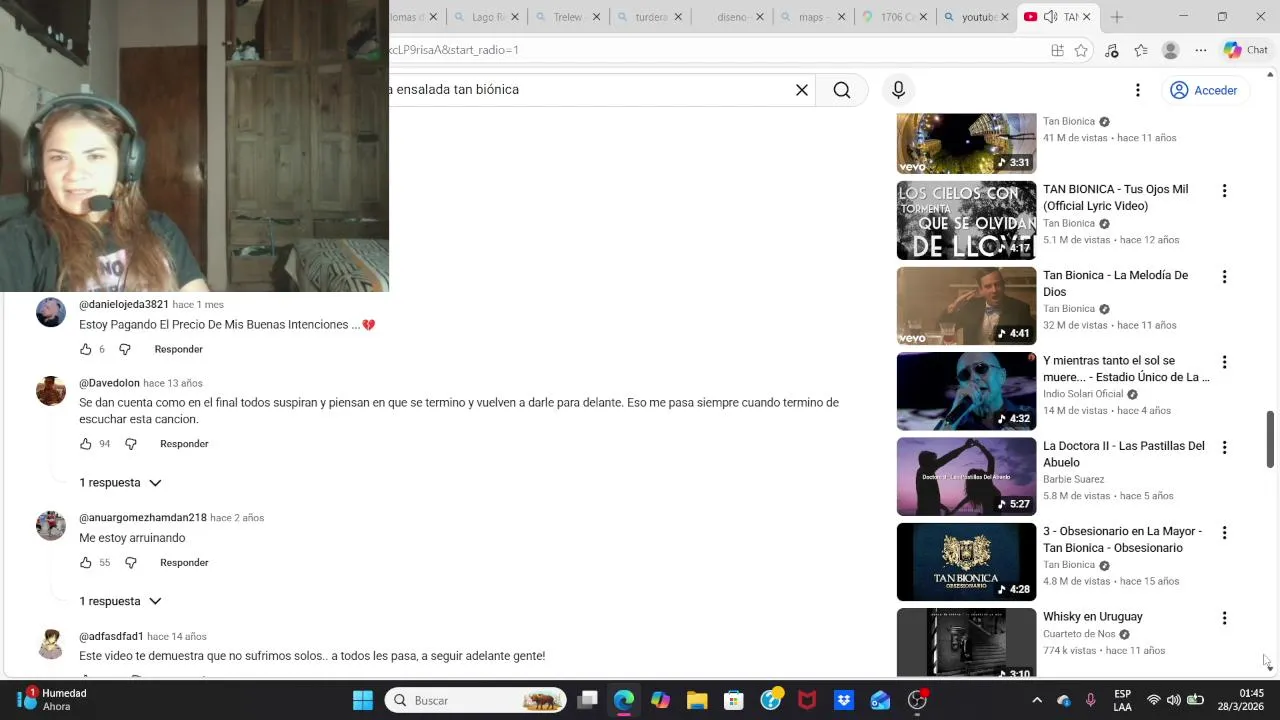Like the comment by @anuargomezhamdan218

86,563
